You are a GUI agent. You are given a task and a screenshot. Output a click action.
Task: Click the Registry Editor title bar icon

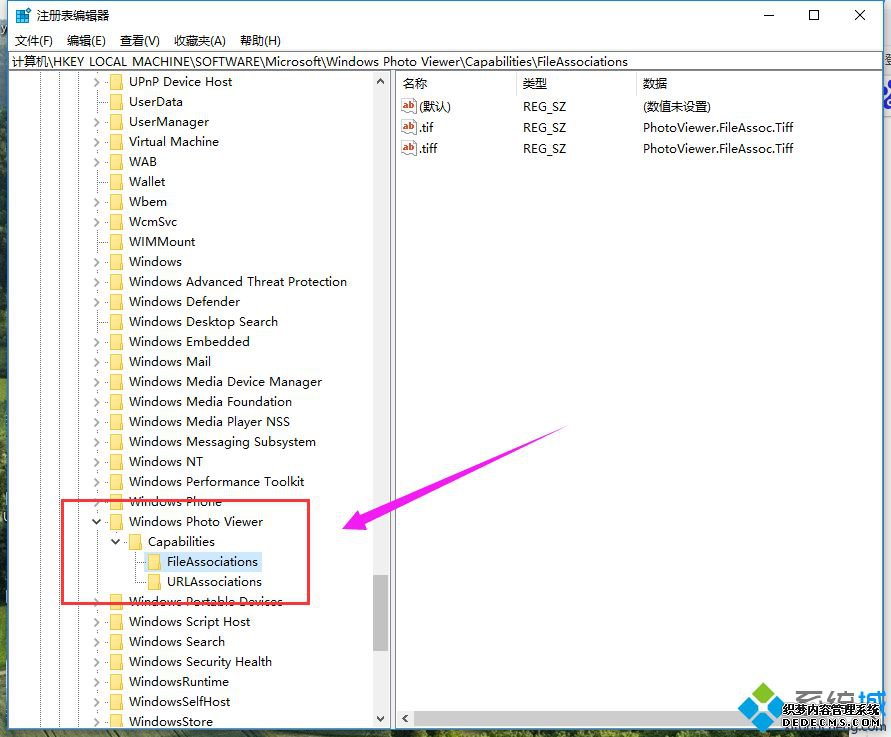point(23,15)
